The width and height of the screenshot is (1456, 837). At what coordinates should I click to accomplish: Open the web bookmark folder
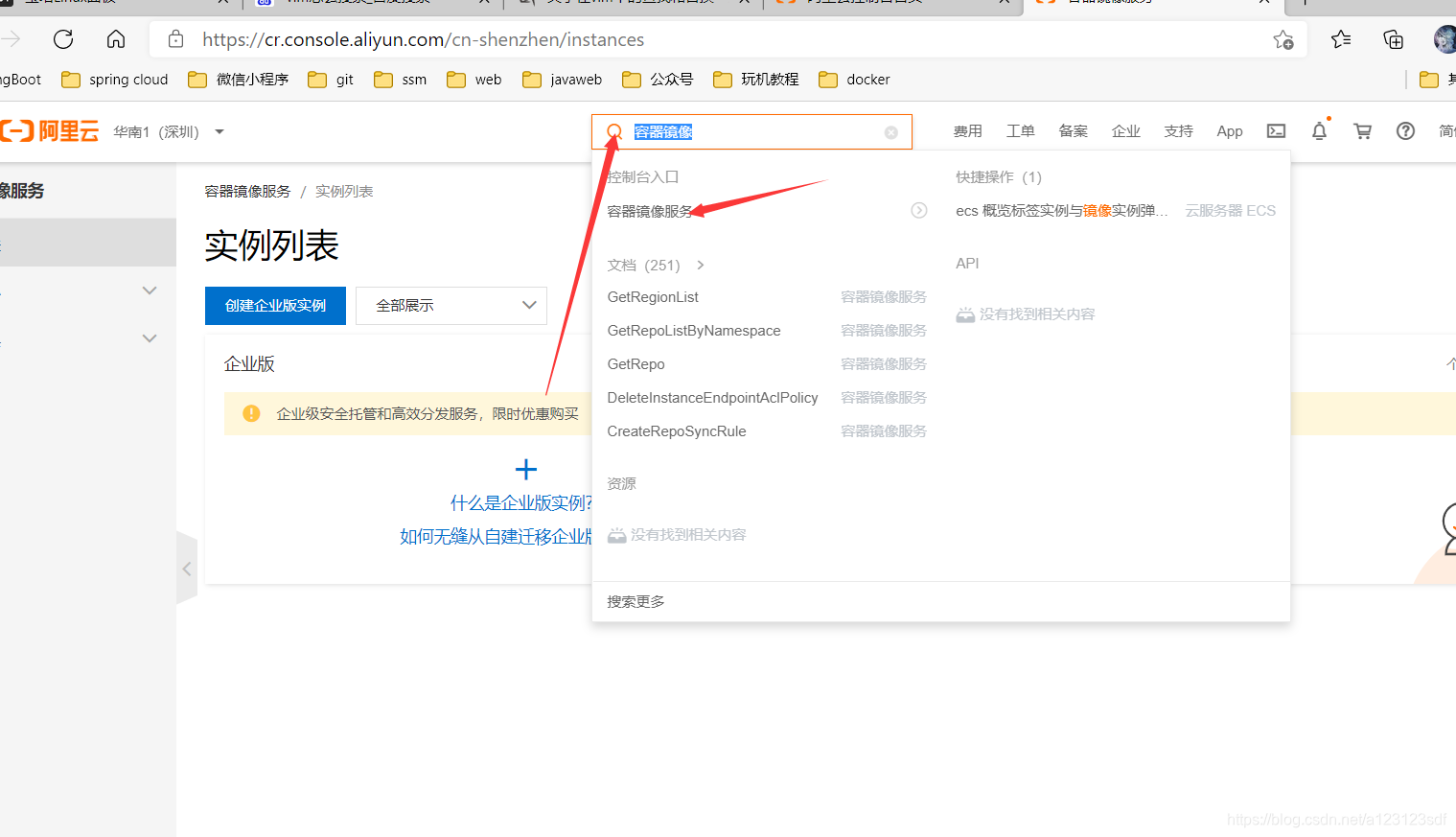point(474,80)
